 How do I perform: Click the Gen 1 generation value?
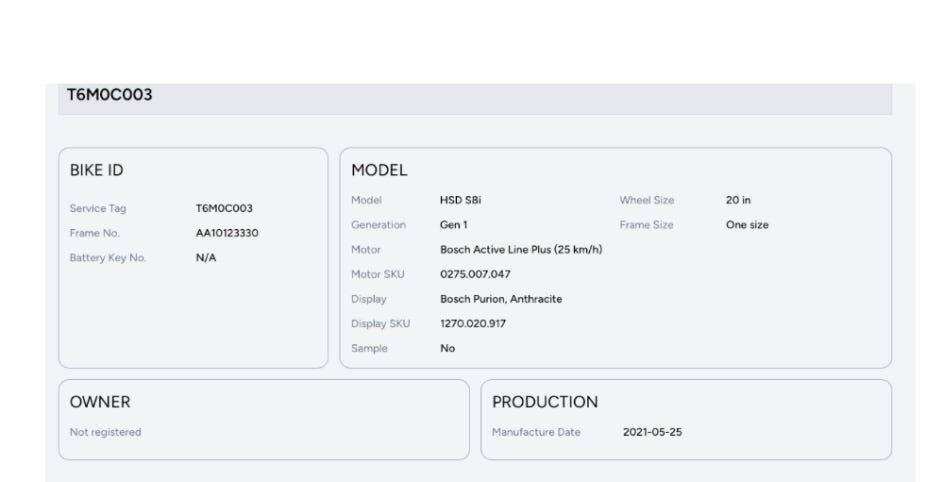[x=454, y=225]
